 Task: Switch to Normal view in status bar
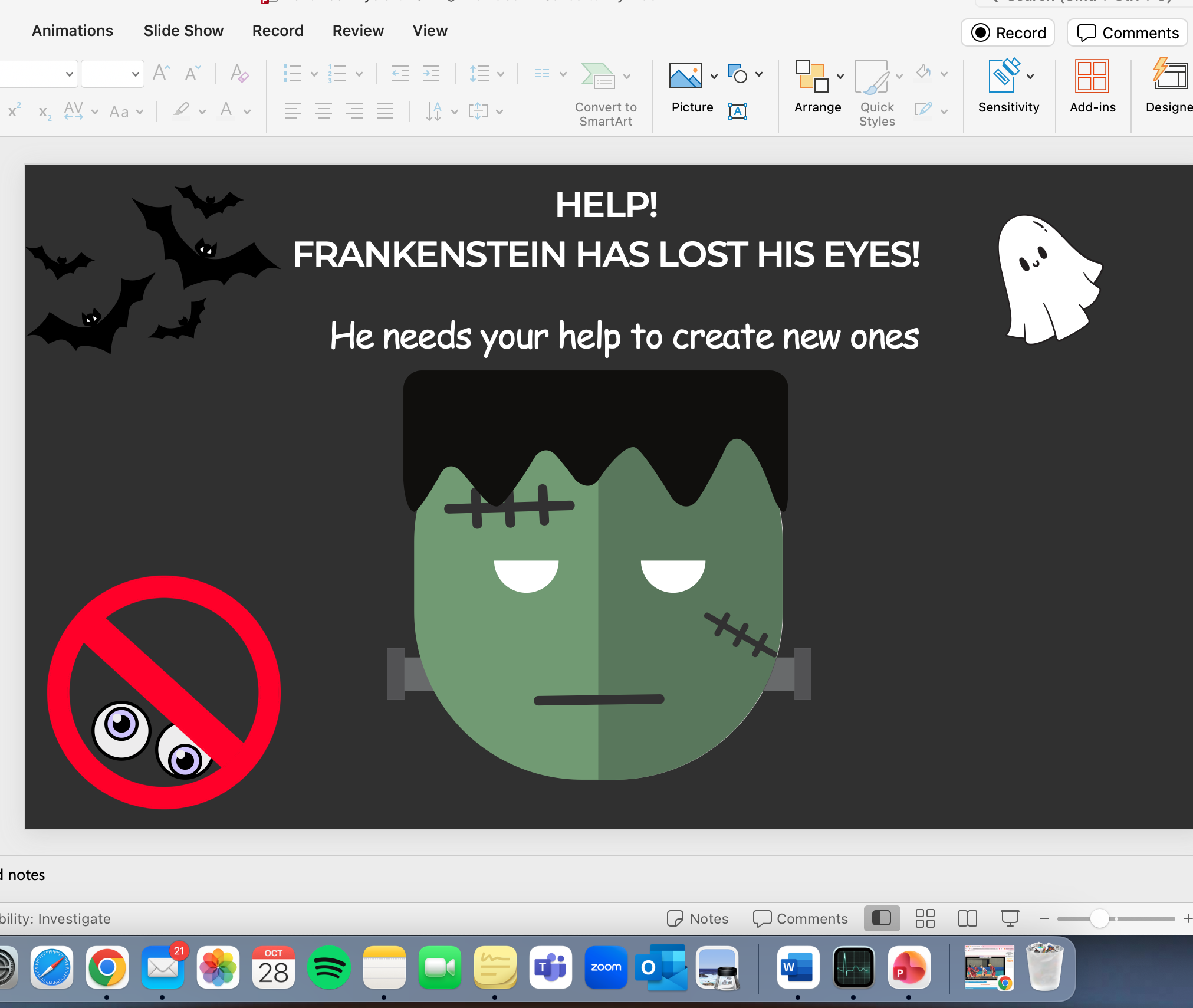tap(882, 918)
